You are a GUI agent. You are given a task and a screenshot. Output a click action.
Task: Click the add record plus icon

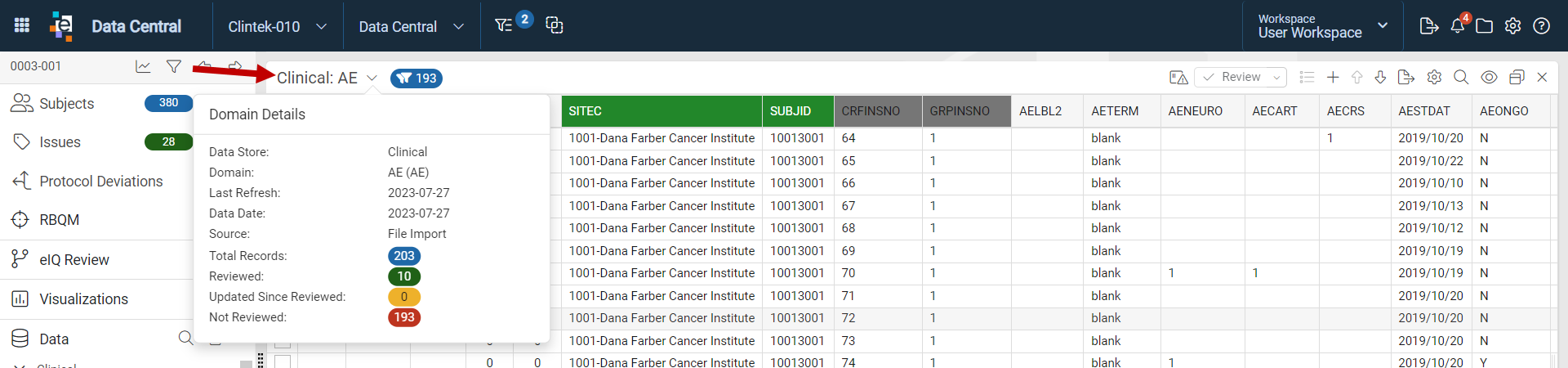pos(1333,77)
